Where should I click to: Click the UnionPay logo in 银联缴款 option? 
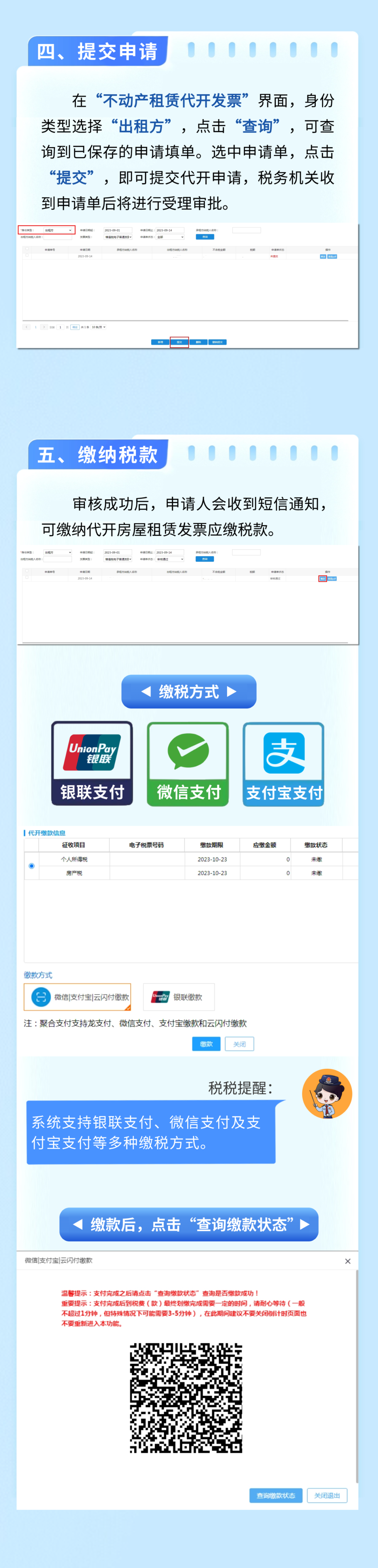coord(161,997)
